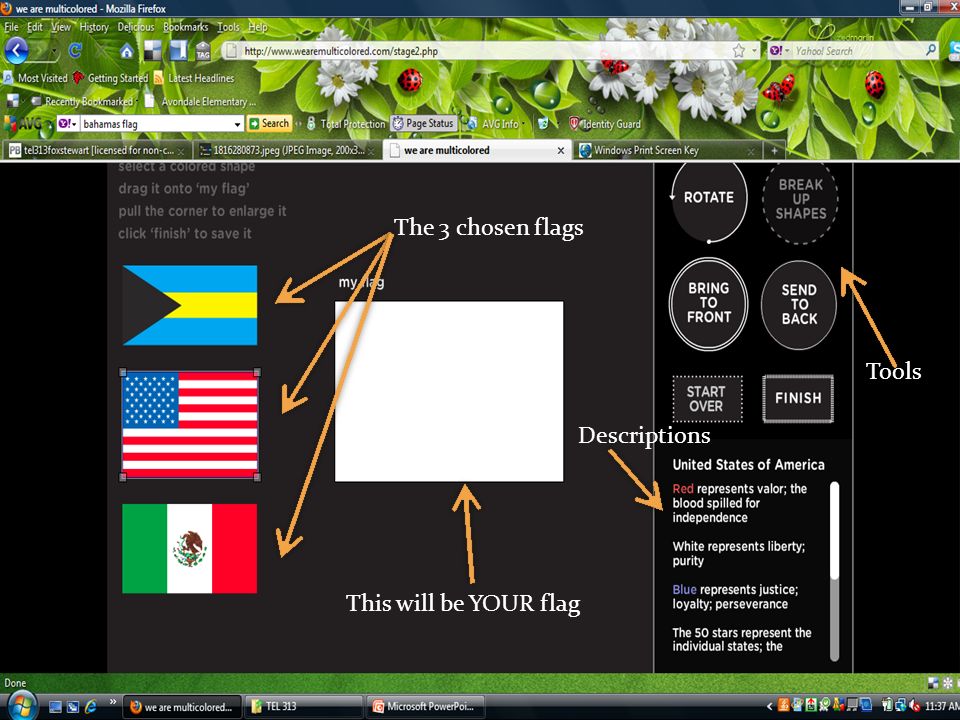Click the Back navigation arrow

pyautogui.click(x=17, y=51)
